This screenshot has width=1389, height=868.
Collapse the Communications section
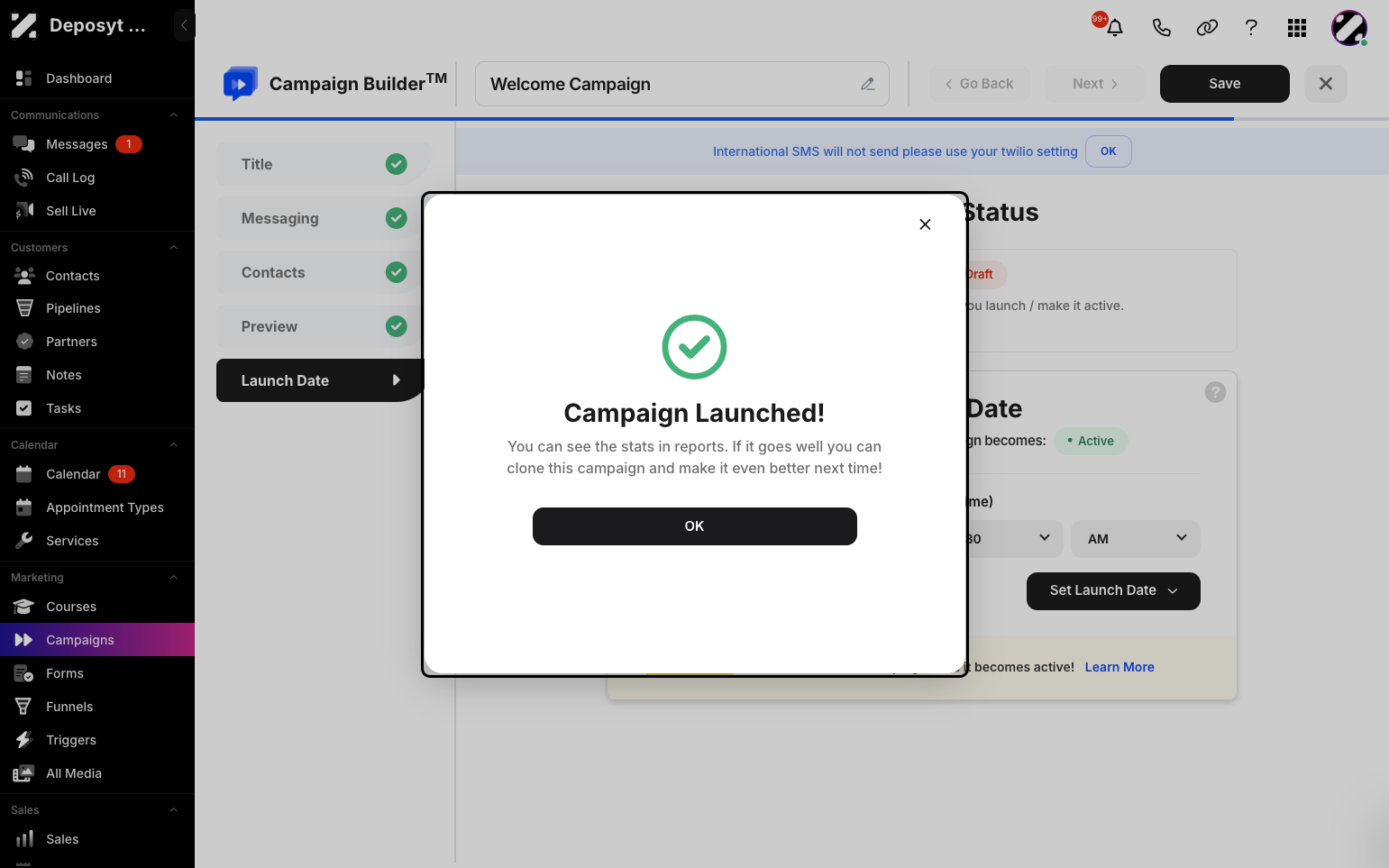click(174, 115)
